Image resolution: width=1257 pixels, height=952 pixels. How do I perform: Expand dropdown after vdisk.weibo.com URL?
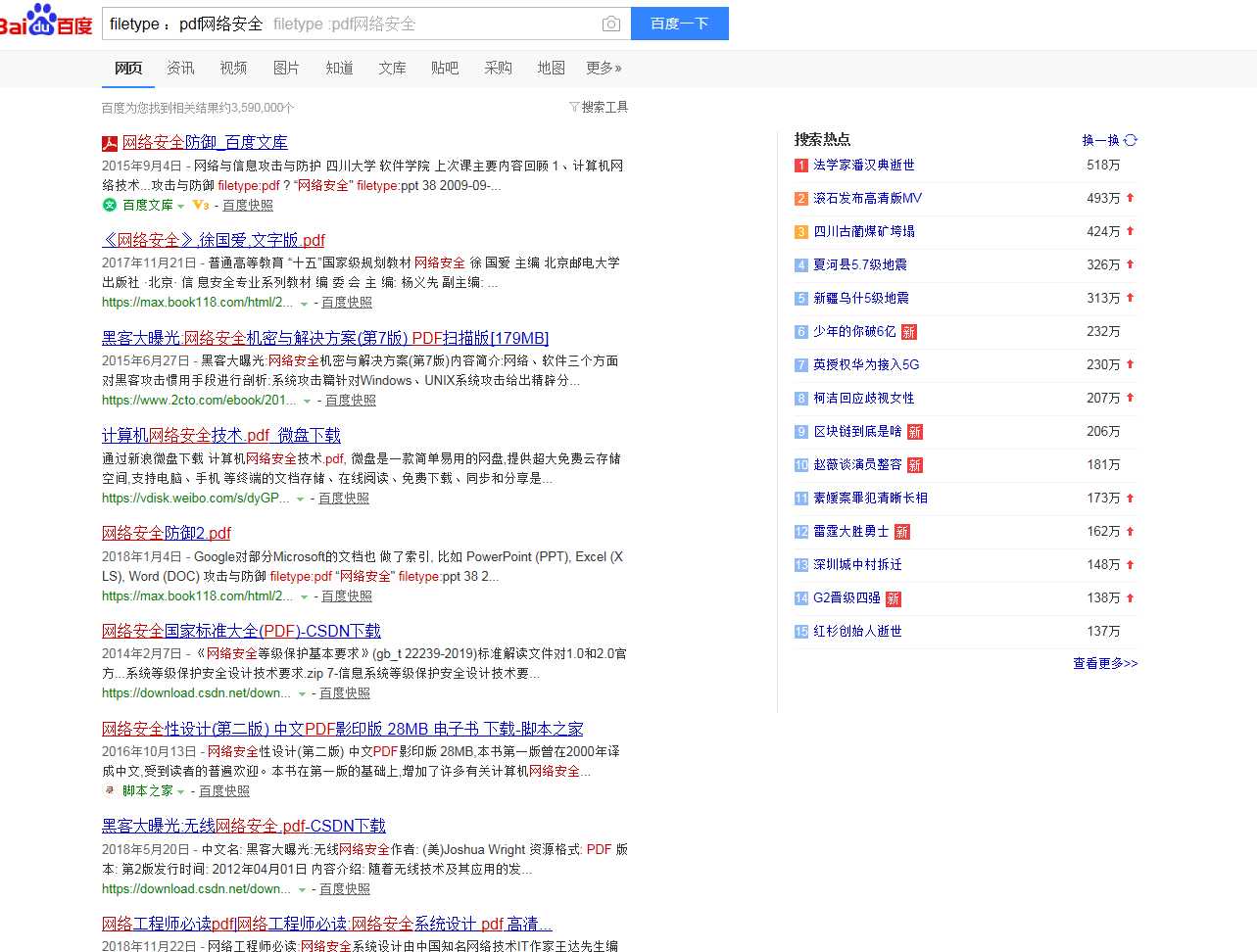click(x=300, y=500)
